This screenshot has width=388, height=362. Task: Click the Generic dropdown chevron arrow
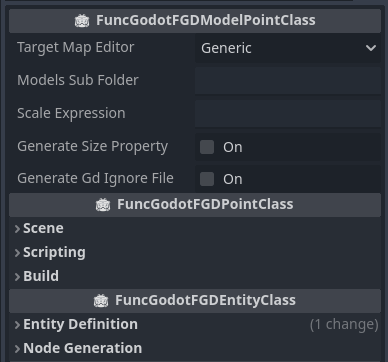(371, 48)
